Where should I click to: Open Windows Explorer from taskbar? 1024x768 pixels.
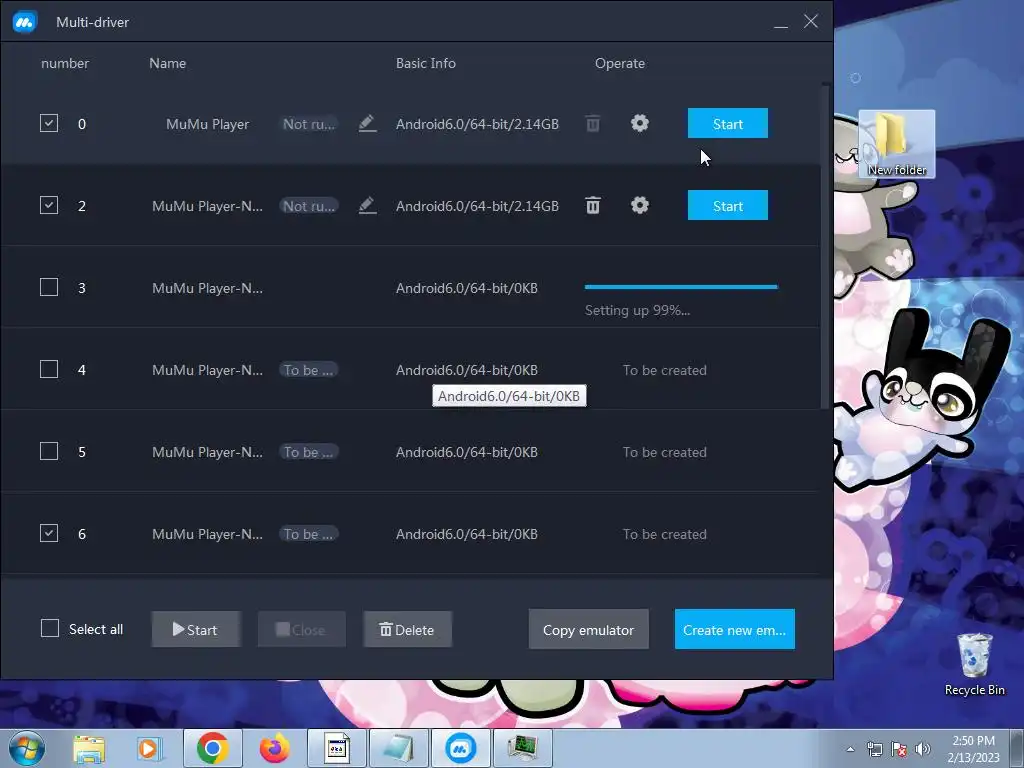tap(89, 748)
